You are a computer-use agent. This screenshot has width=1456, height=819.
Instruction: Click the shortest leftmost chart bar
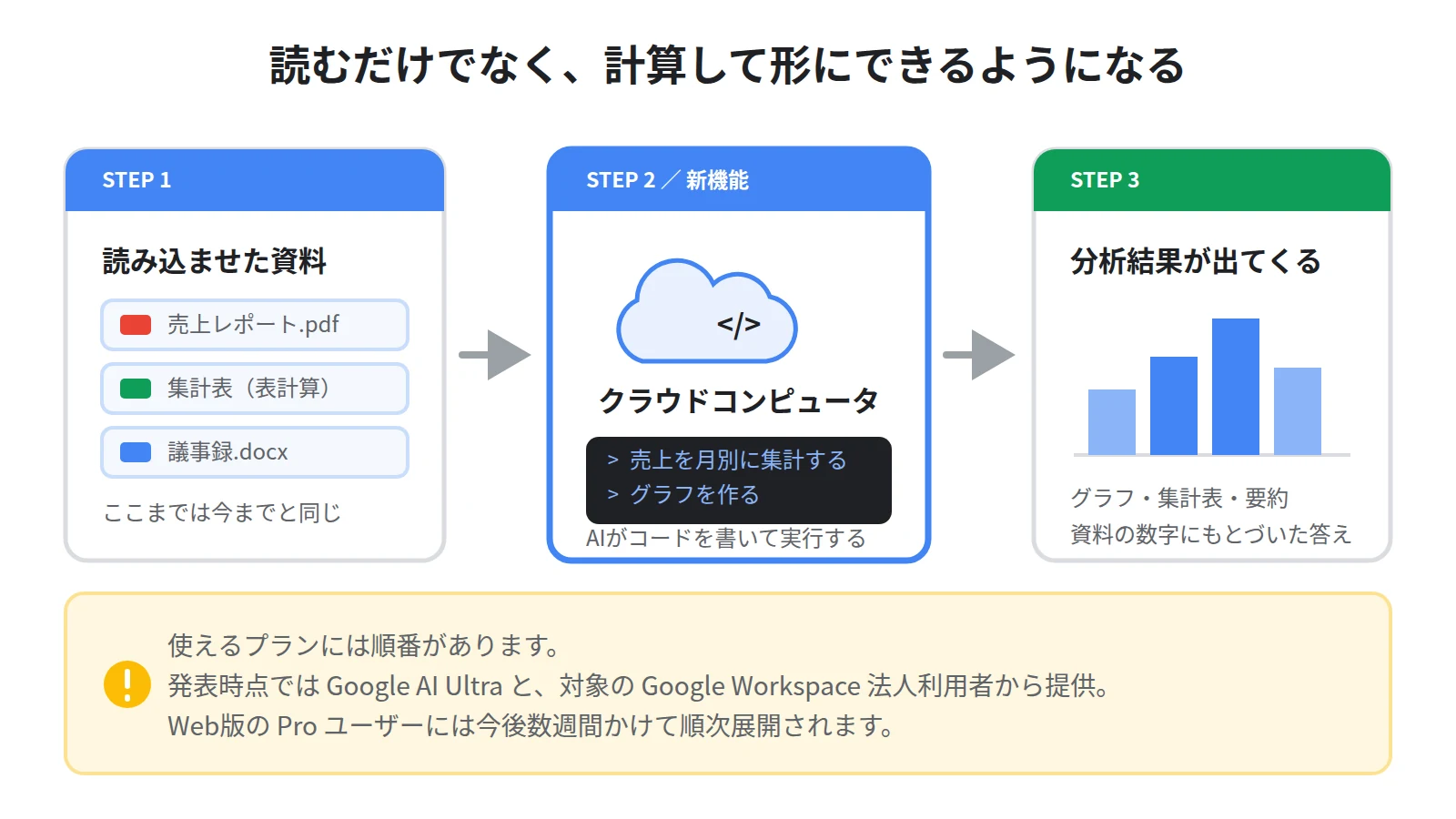coord(1112,422)
